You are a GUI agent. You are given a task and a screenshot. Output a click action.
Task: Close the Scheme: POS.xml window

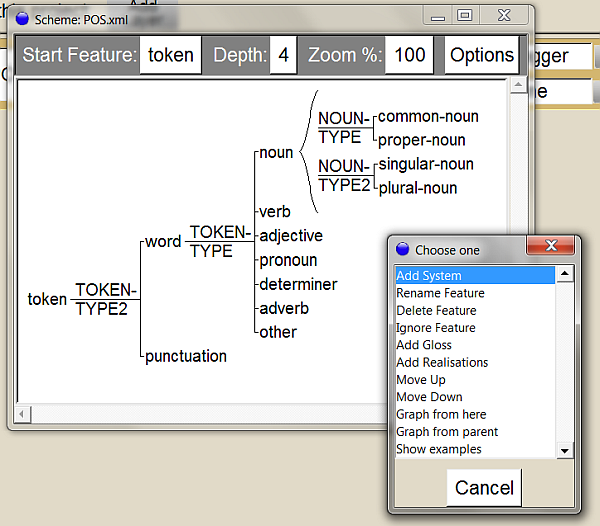point(504,16)
